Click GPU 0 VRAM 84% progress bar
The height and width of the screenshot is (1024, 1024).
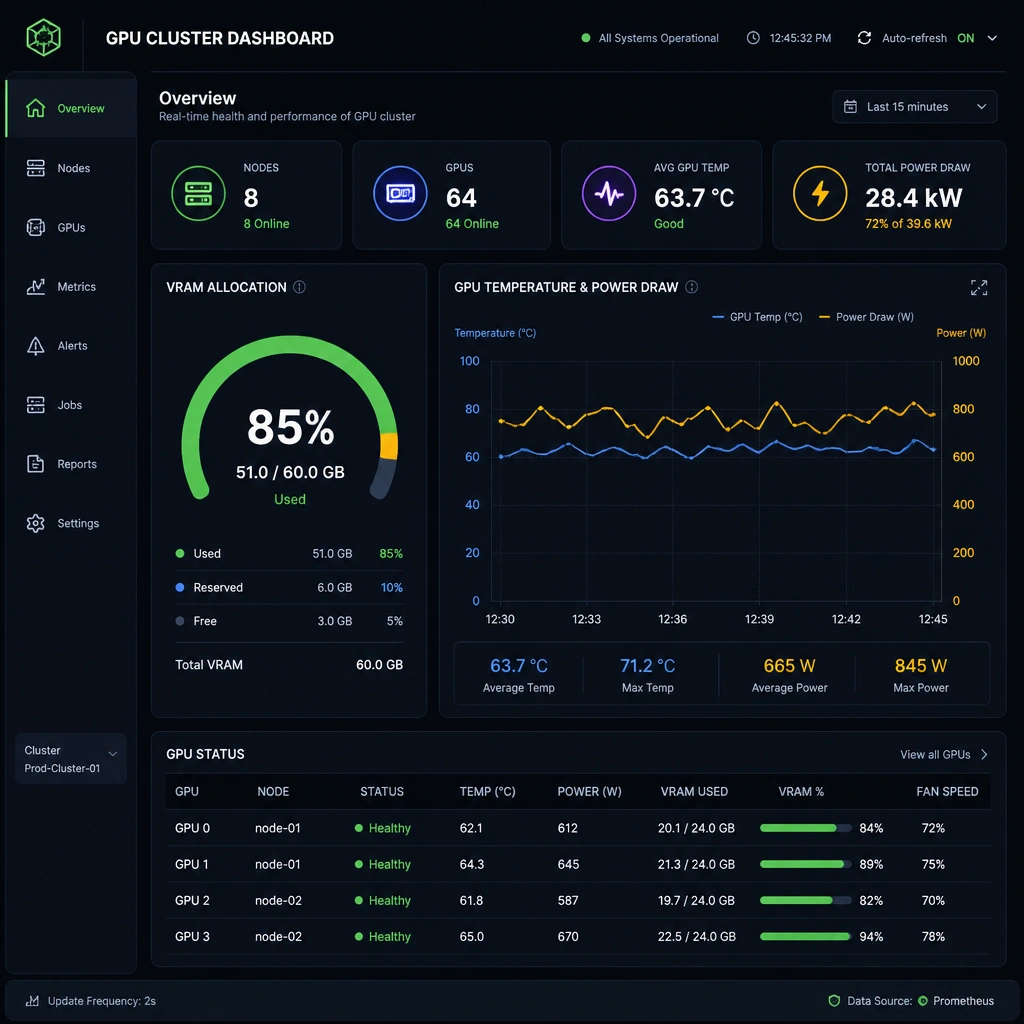[805, 828]
